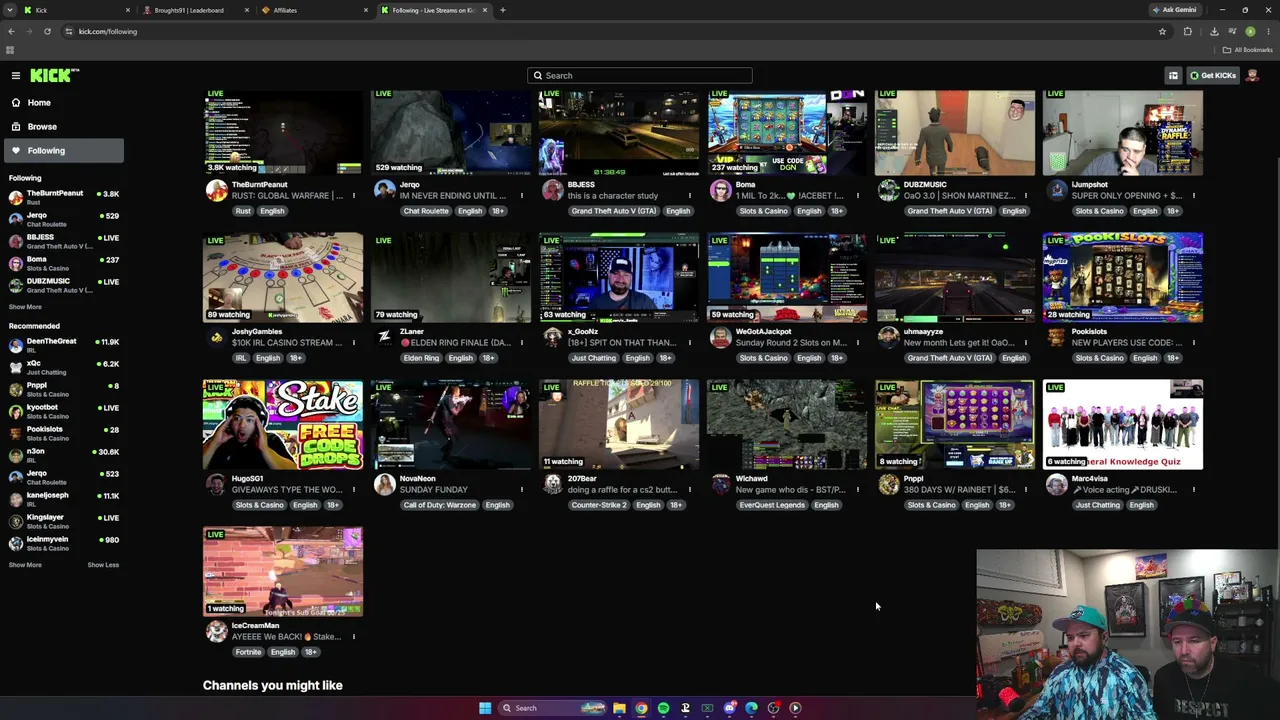Click the Counter-Strike 2 tag under 207Bear
Image resolution: width=1280 pixels, height=720 pixels.
[599, 505]
